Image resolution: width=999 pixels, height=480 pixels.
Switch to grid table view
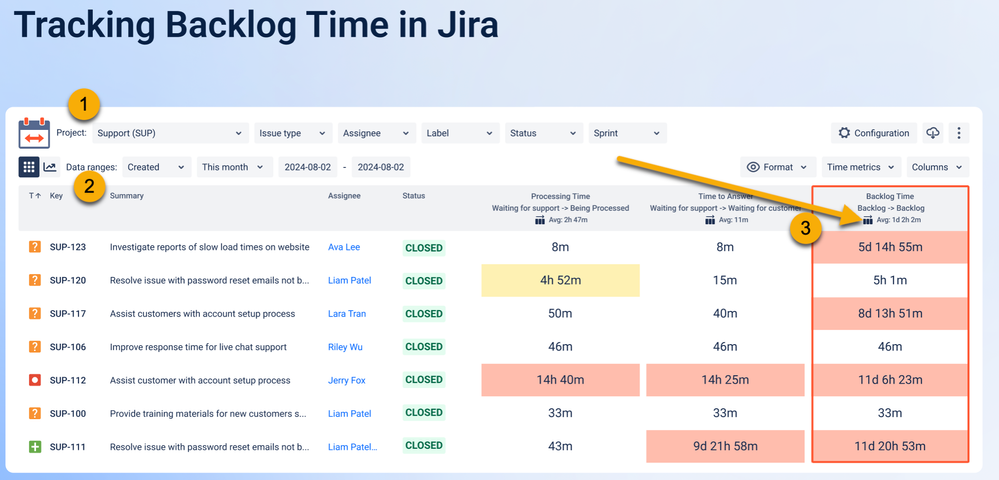coord(29,167)
